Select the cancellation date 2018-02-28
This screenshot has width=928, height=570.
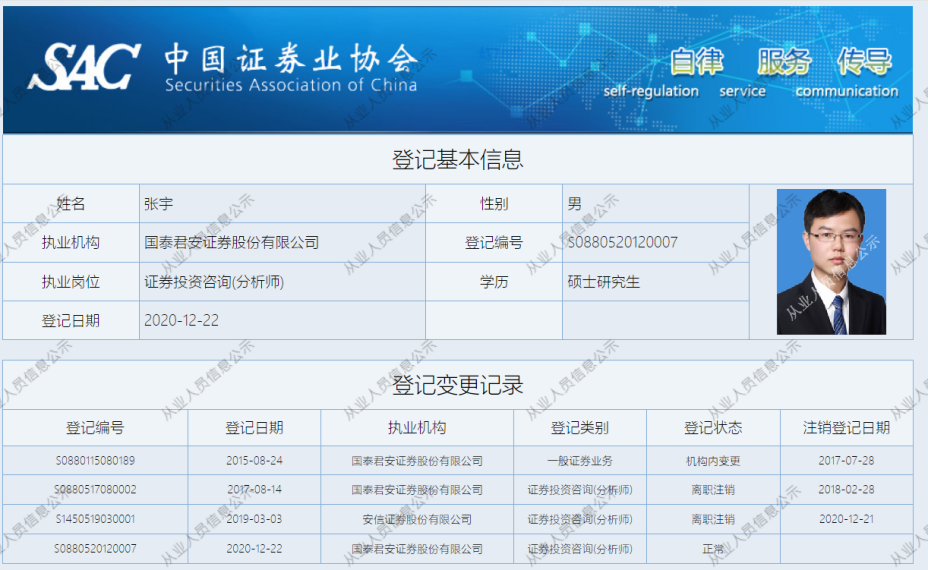click(846, 490)
